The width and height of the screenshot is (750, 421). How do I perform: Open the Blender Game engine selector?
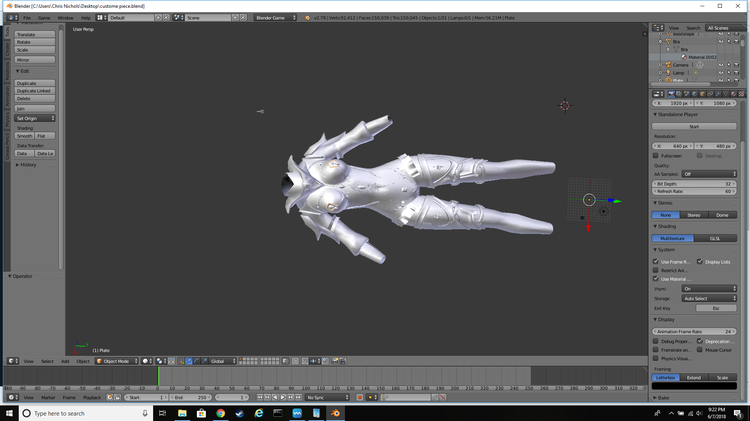pyautogui.click(x=275, y=18)
